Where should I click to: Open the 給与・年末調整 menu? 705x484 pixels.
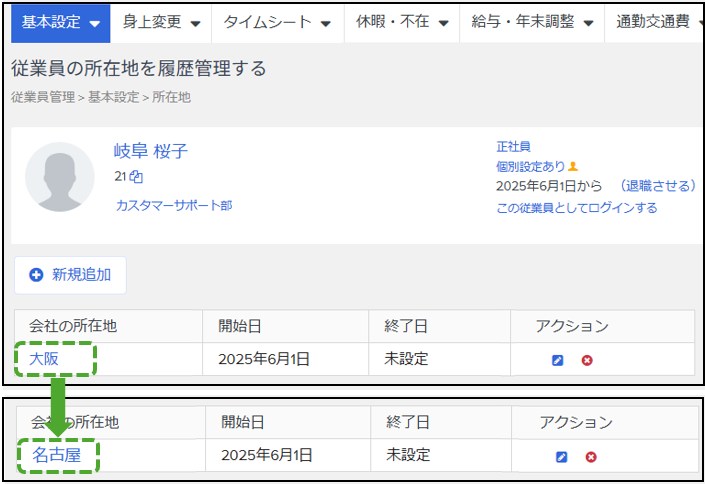click(532, 22)
